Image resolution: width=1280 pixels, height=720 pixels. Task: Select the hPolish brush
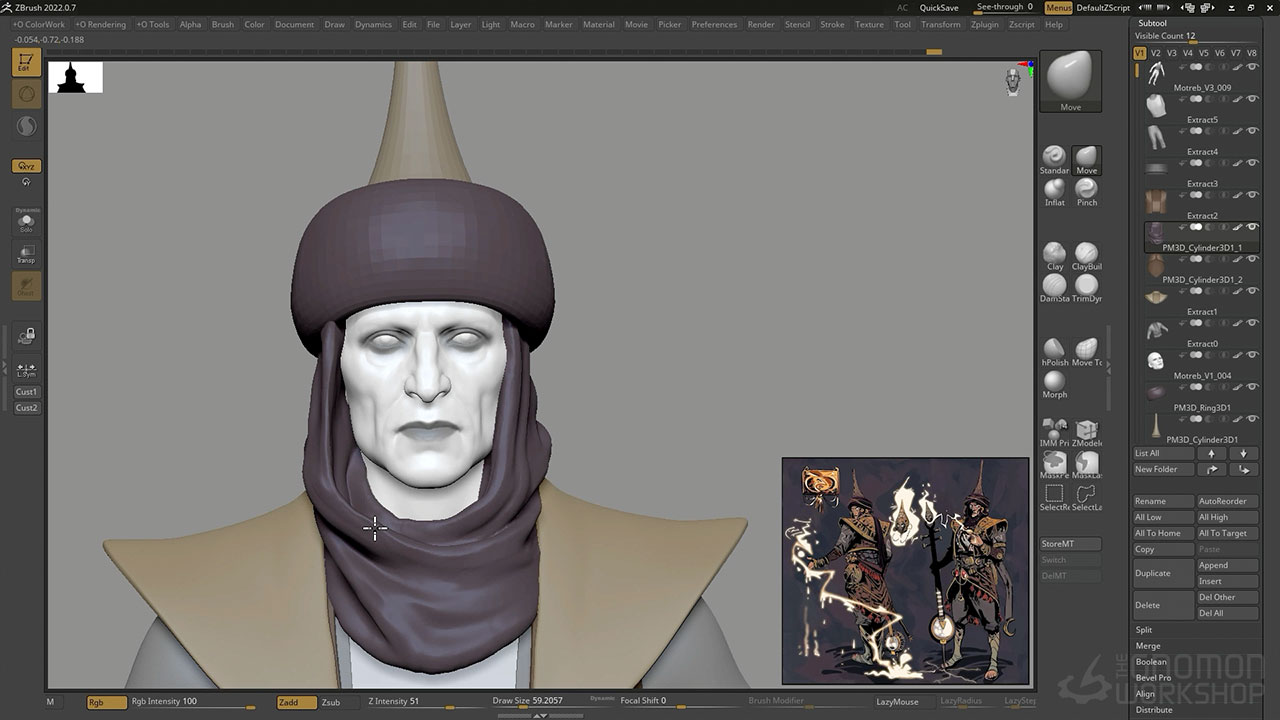click(x=1054, y=350)
